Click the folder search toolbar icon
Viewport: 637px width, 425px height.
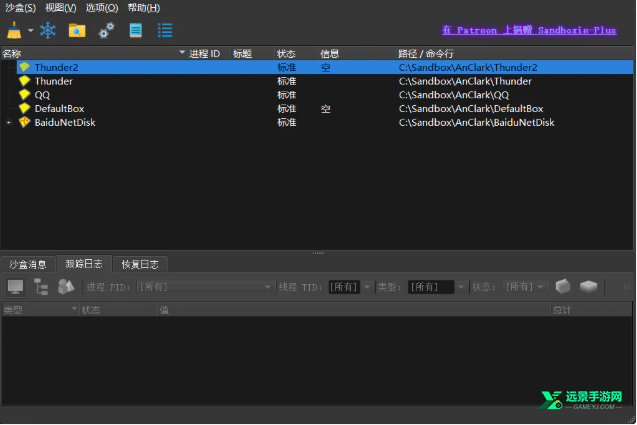click(77, 30)
